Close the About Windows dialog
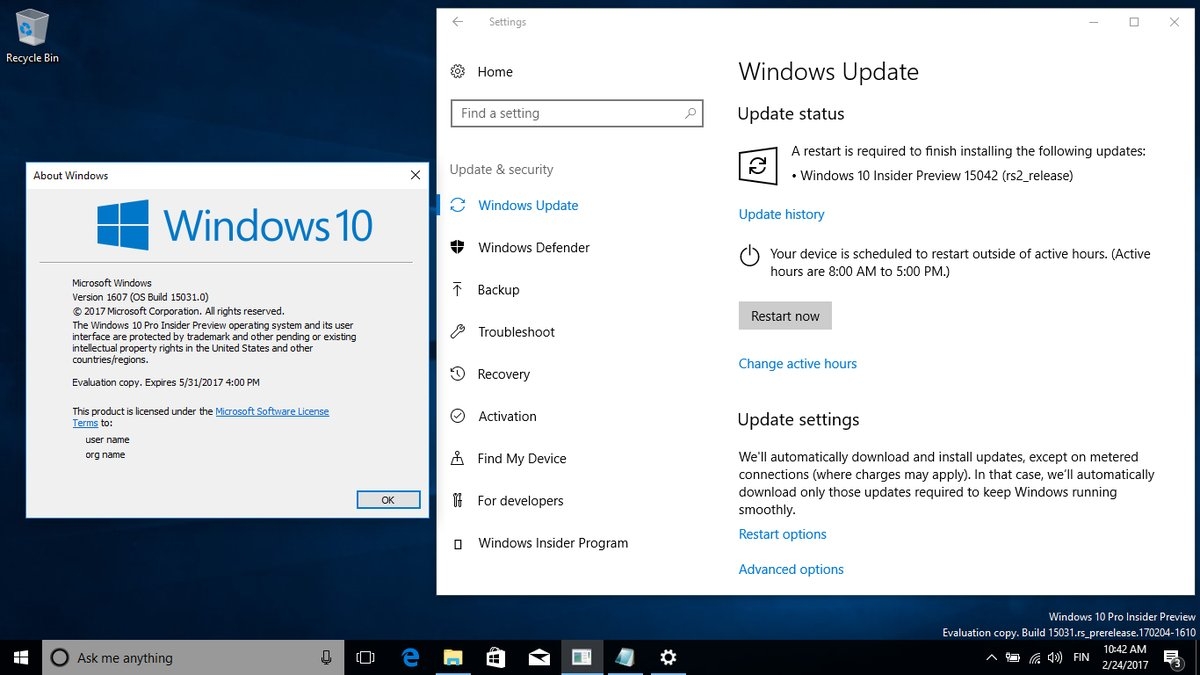 pyautogui.click(x=415, y=175)
